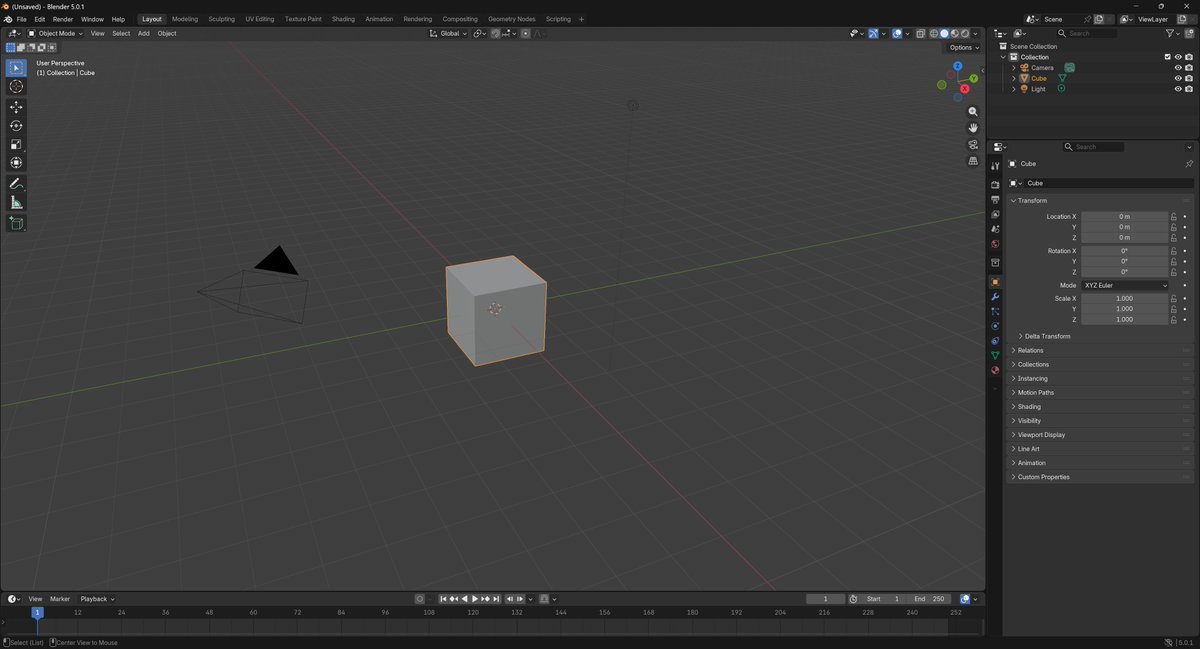Switch to the Geometry Nodes workspace tab
The width and height of the screenshot is (1200, 649).
pyautogui.click(x=512, y=19)
